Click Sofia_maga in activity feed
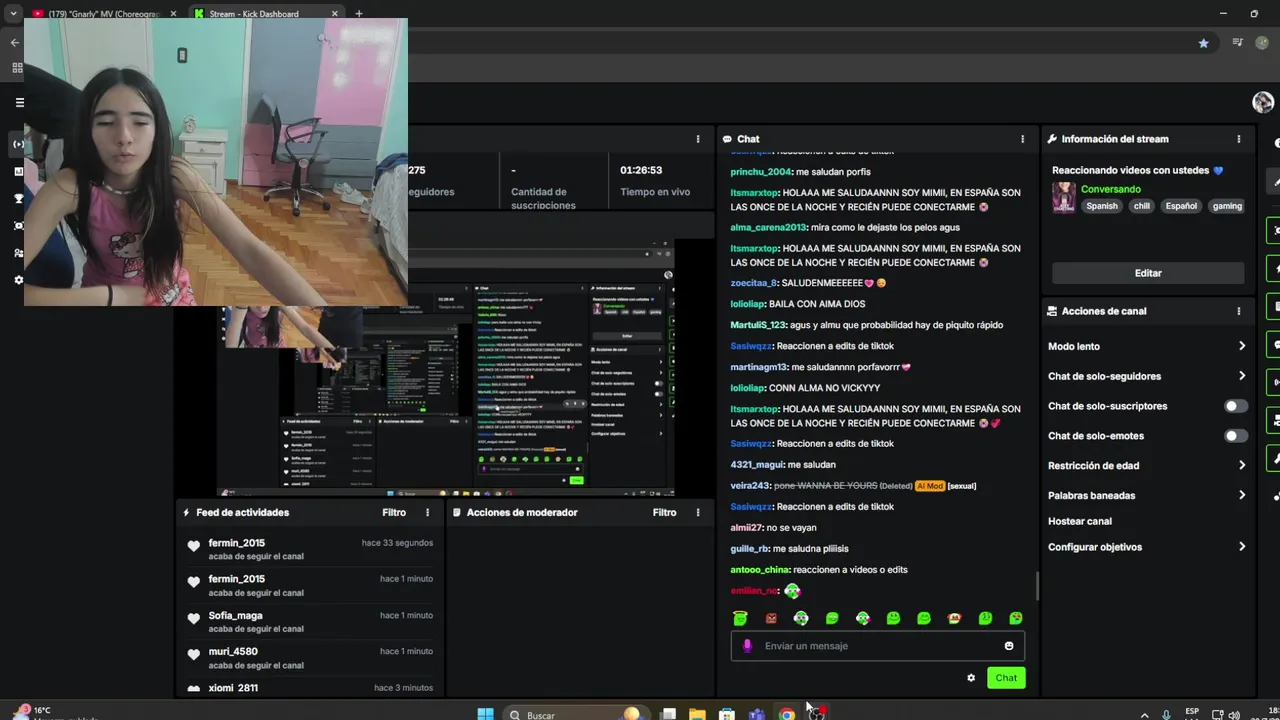 (x=235, y=616)
